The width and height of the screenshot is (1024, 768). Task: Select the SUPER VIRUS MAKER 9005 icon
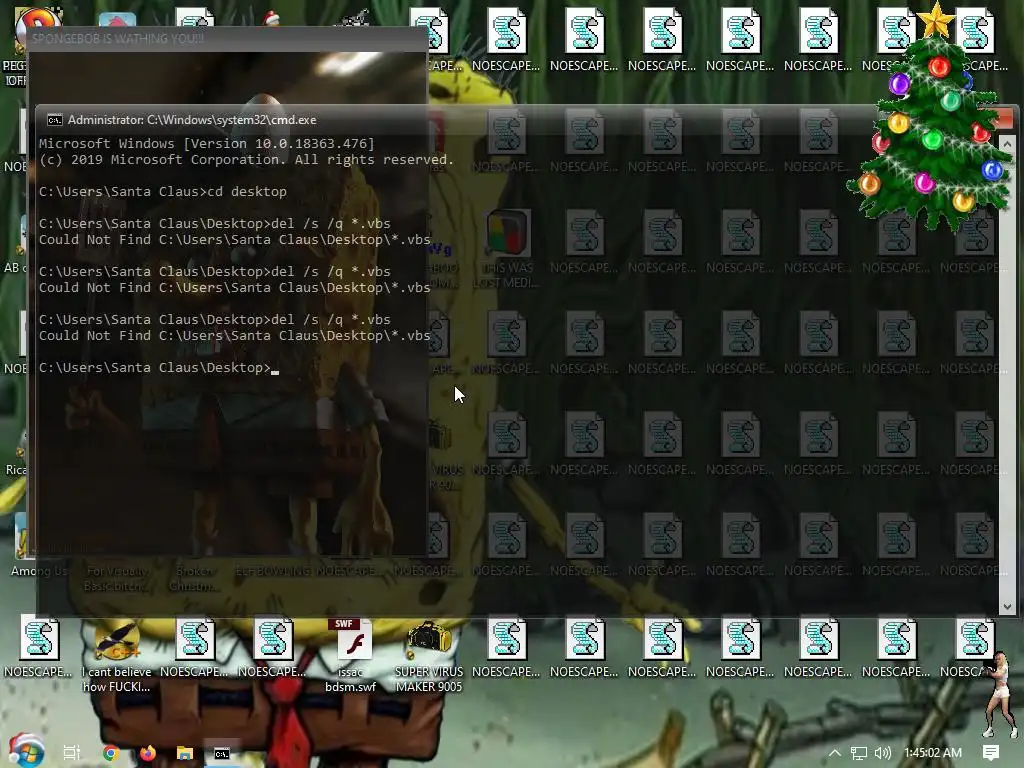click(428, 656)
